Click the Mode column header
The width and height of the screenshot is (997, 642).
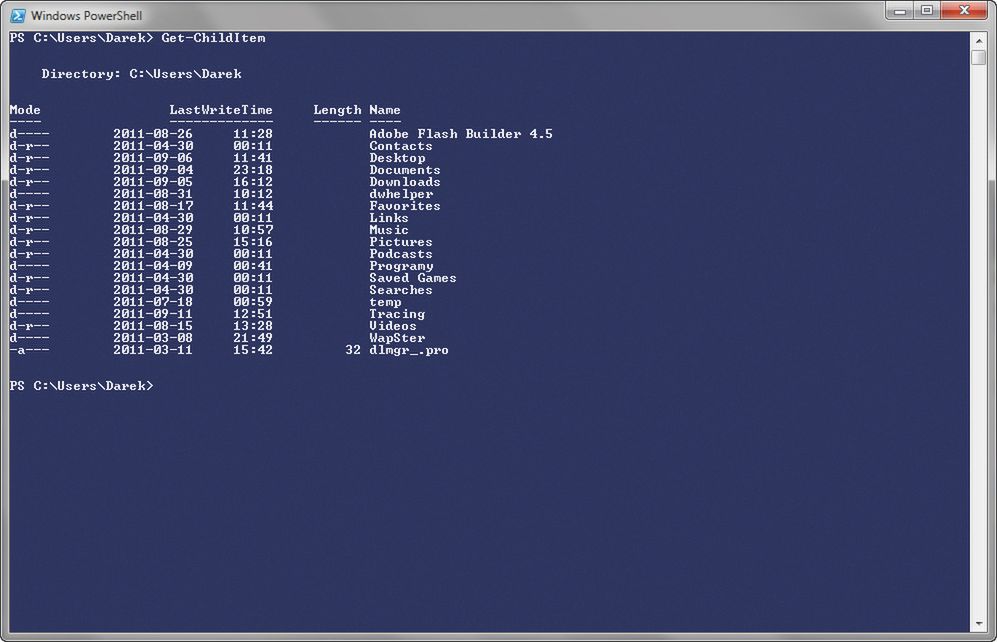pyautogui.click(x=25, y=110)
